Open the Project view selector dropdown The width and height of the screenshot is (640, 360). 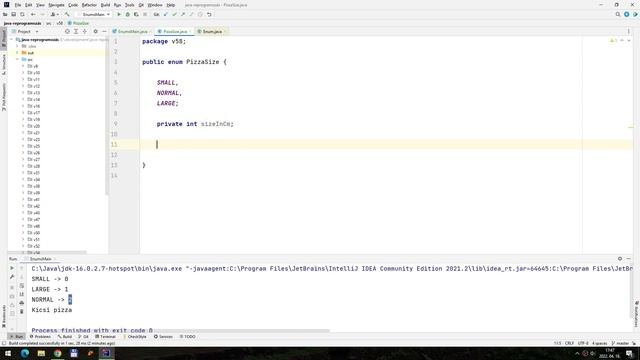[x=25, y=31]
